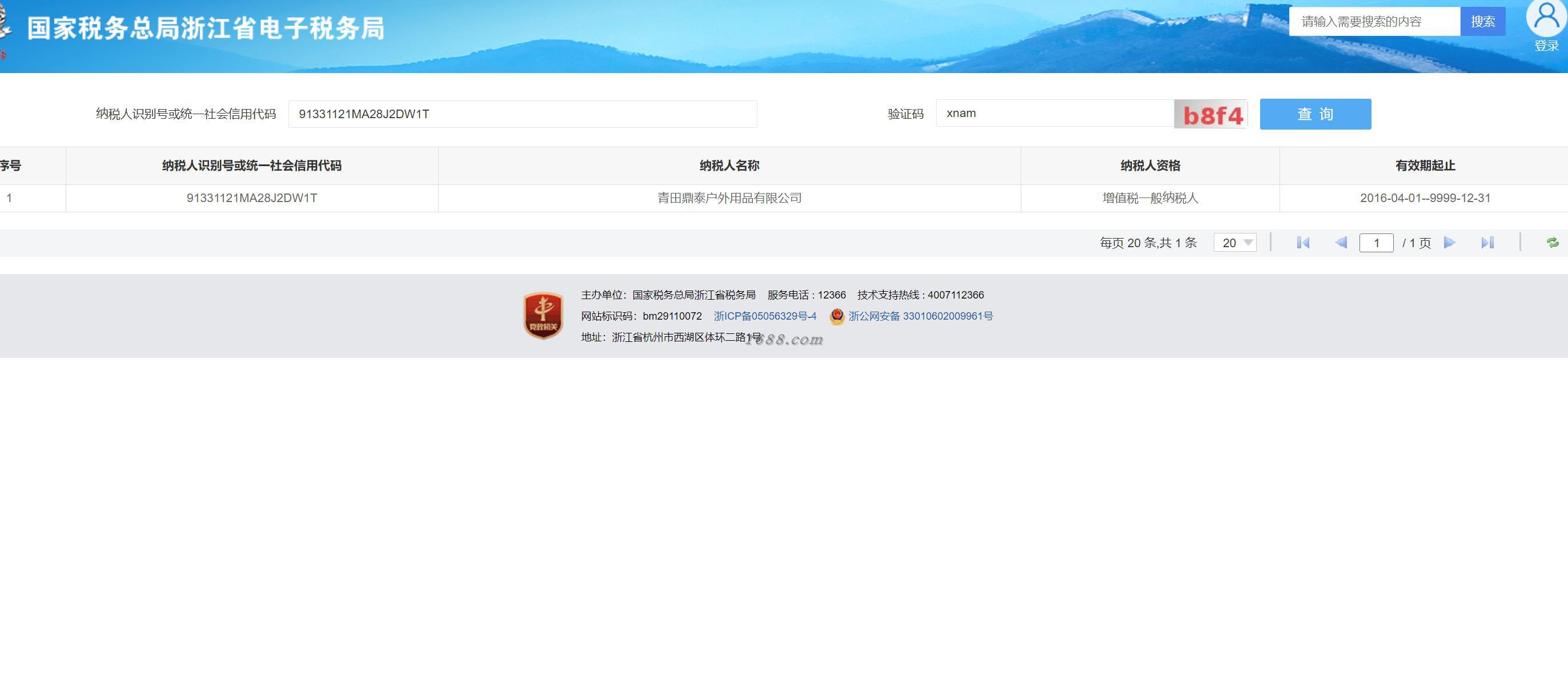Open the page size dropdown showing 20
Screen dimensions: 1568x677
(x=1234, y=243)
